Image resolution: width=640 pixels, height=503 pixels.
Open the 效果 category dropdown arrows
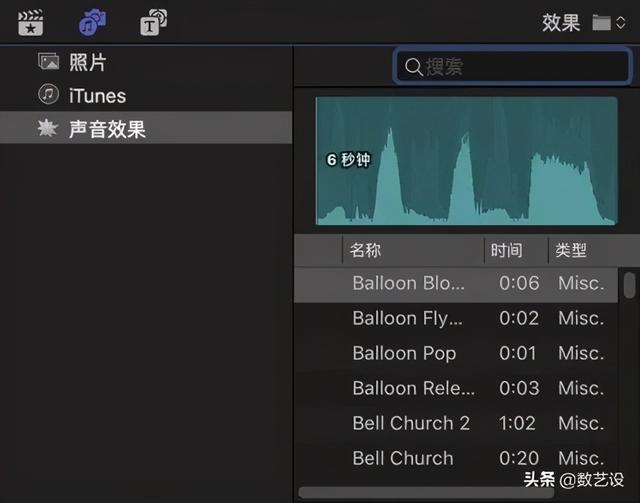point(621,22)
